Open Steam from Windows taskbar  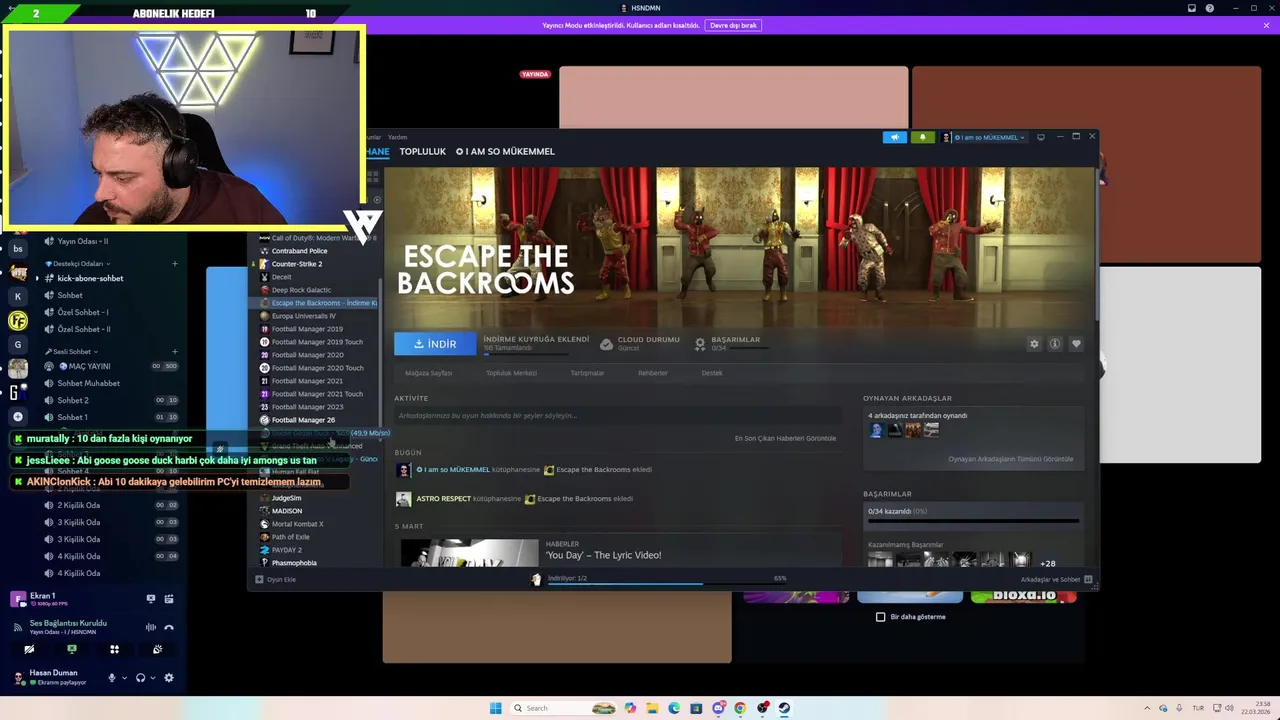click(x=784, y=708)
